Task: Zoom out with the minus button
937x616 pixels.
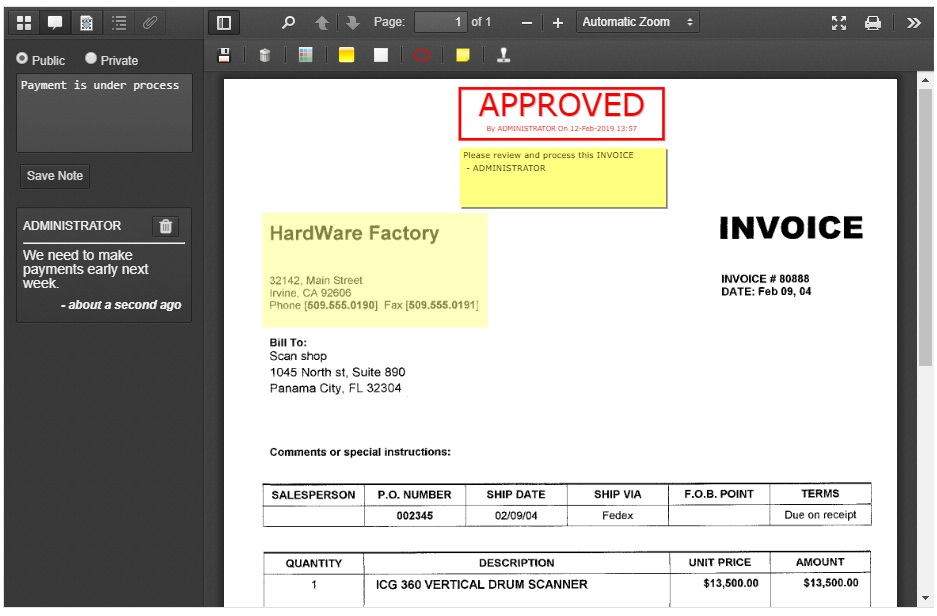Action: tap(526, 23)
